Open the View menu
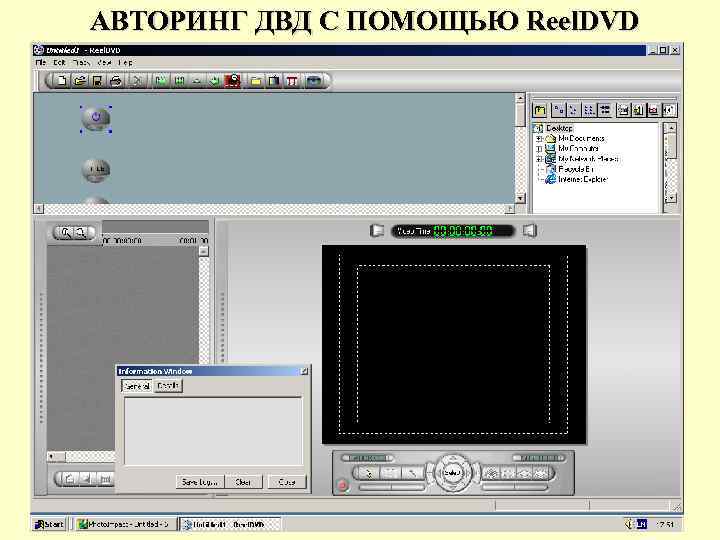Viewport: 720px width, 540px height. (x=104, y=62)
